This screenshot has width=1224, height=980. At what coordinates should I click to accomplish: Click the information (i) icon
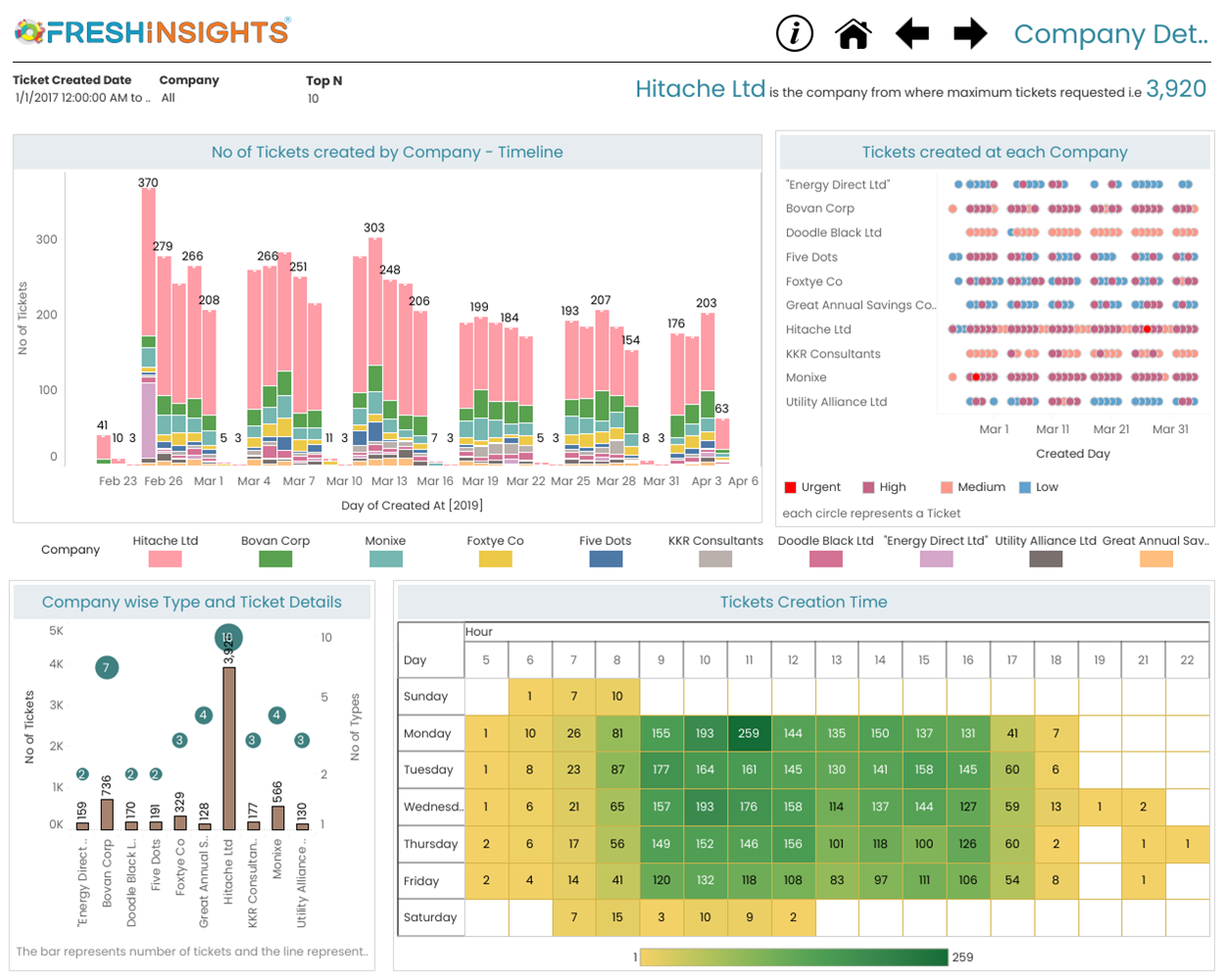tap(795, 33)
